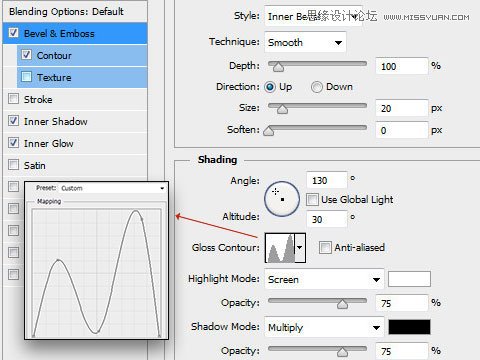The image size is (480, 360).
Task: Click the Altitude value field 30
Action: click(x=327, y=219)
